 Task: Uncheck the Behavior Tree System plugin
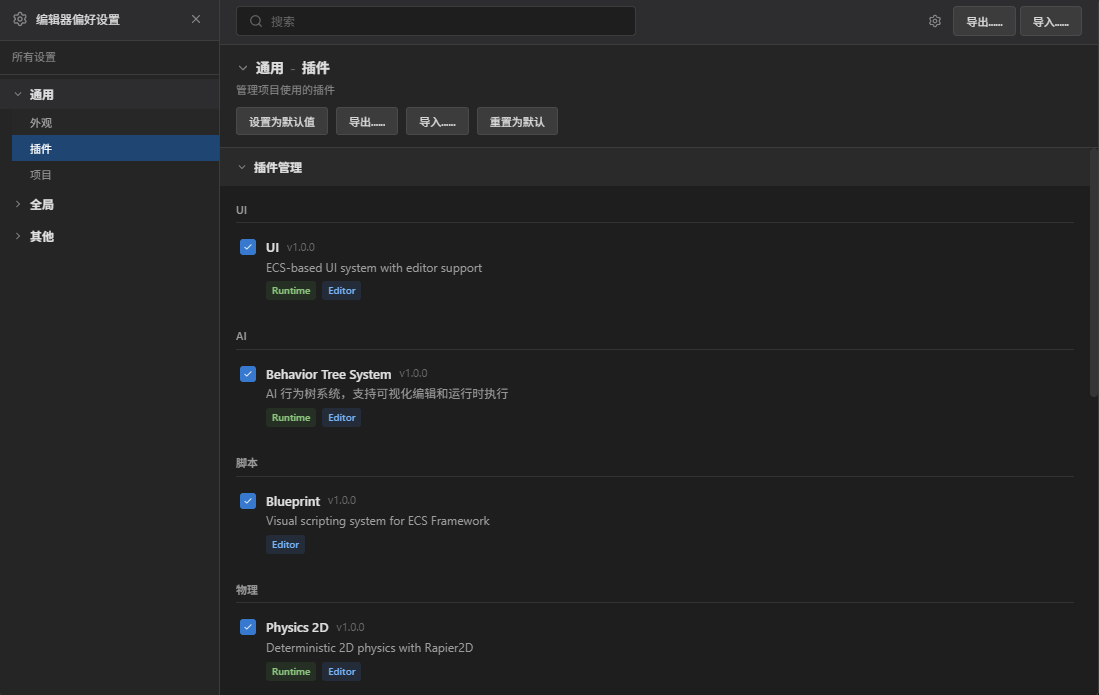coord(247,373)
